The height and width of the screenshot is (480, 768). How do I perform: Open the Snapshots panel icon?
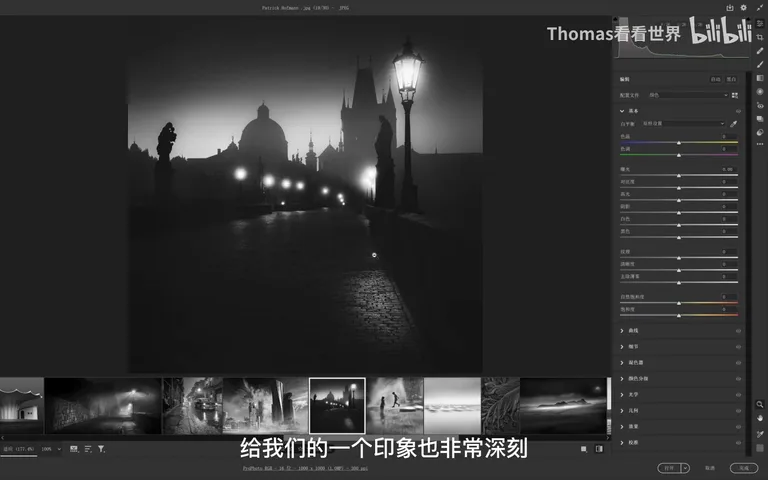(760, 119)
